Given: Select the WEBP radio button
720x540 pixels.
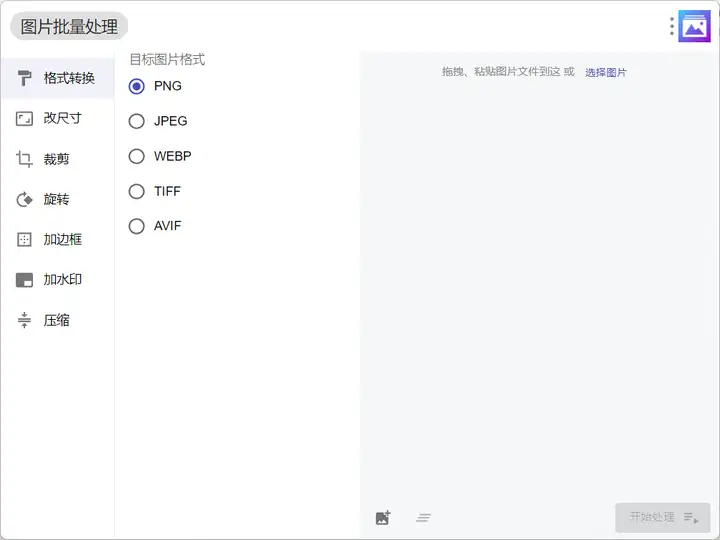Looking at the screenshot, I should click(136, 156).
